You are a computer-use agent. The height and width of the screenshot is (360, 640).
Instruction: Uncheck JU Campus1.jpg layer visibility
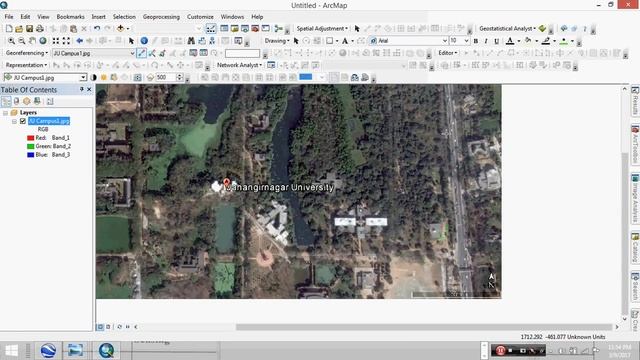click(23, 121)
